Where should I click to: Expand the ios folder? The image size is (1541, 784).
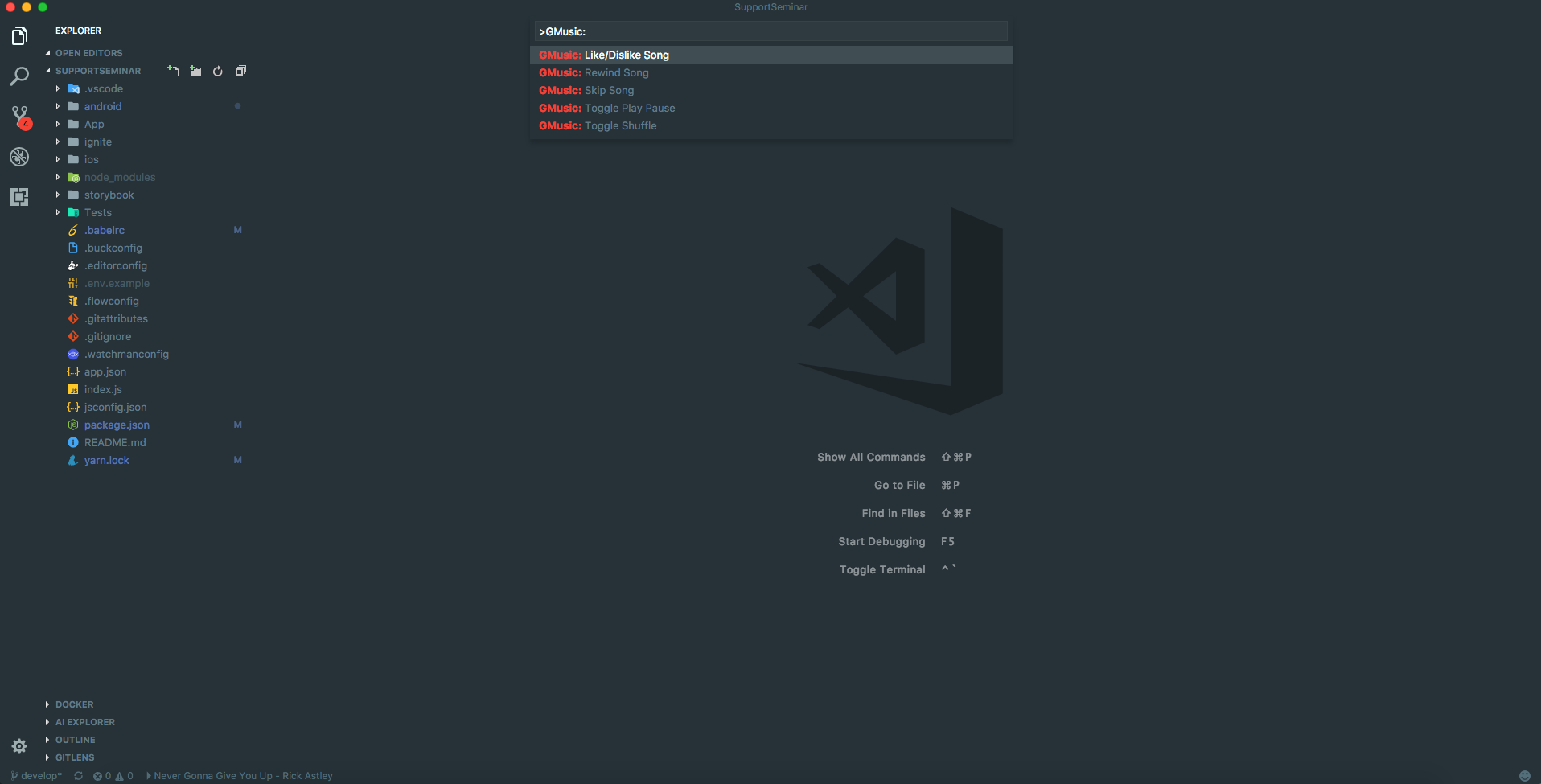92,159
